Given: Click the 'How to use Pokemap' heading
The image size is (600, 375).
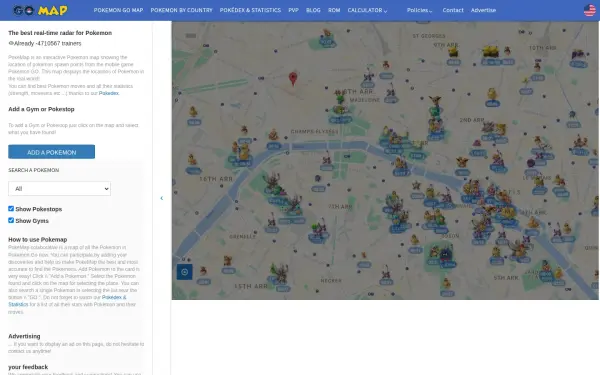Looking at the screenshot, I should 38,240.
